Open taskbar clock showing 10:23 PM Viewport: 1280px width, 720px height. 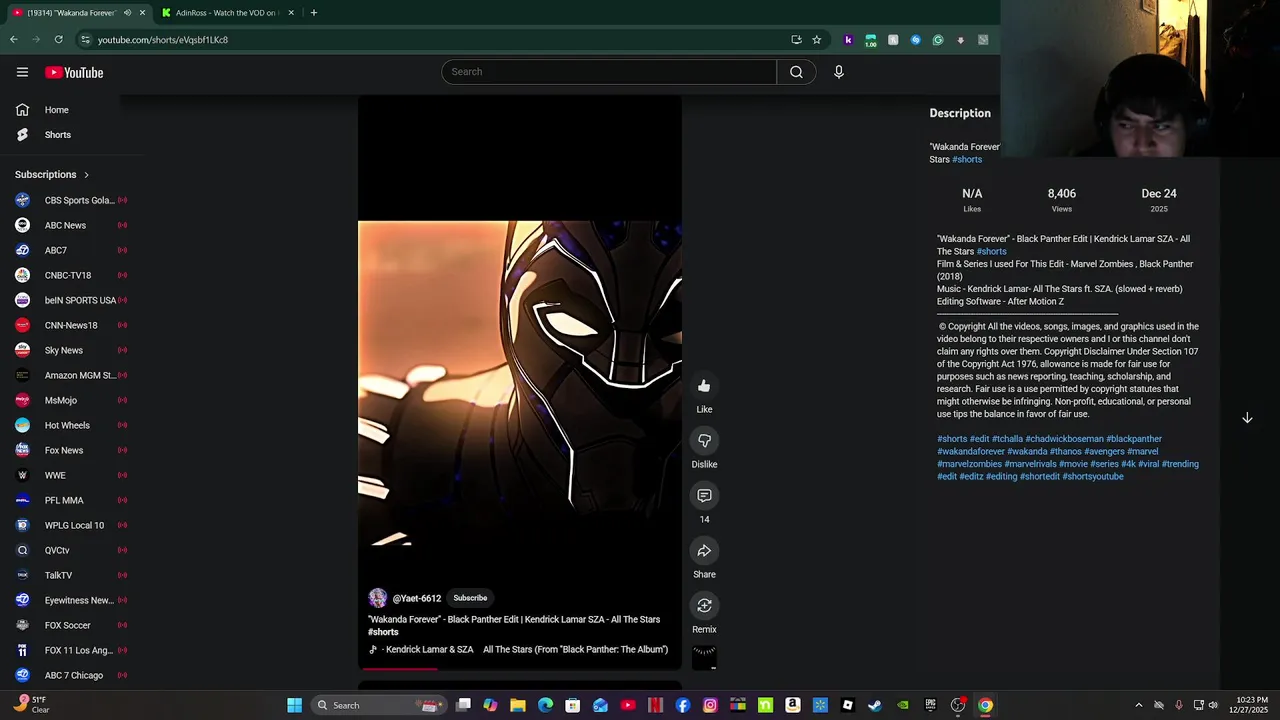1252,705
